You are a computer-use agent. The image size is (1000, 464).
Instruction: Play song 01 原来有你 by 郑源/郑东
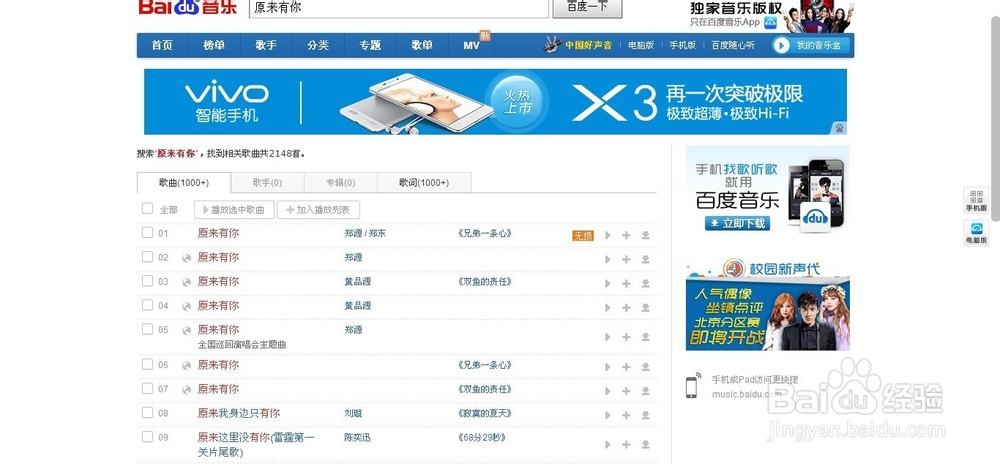tap(608, 235)
